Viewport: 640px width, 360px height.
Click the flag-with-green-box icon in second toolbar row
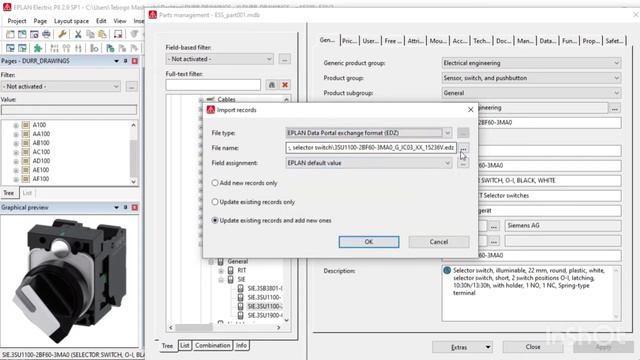click(x=110, y=49)
